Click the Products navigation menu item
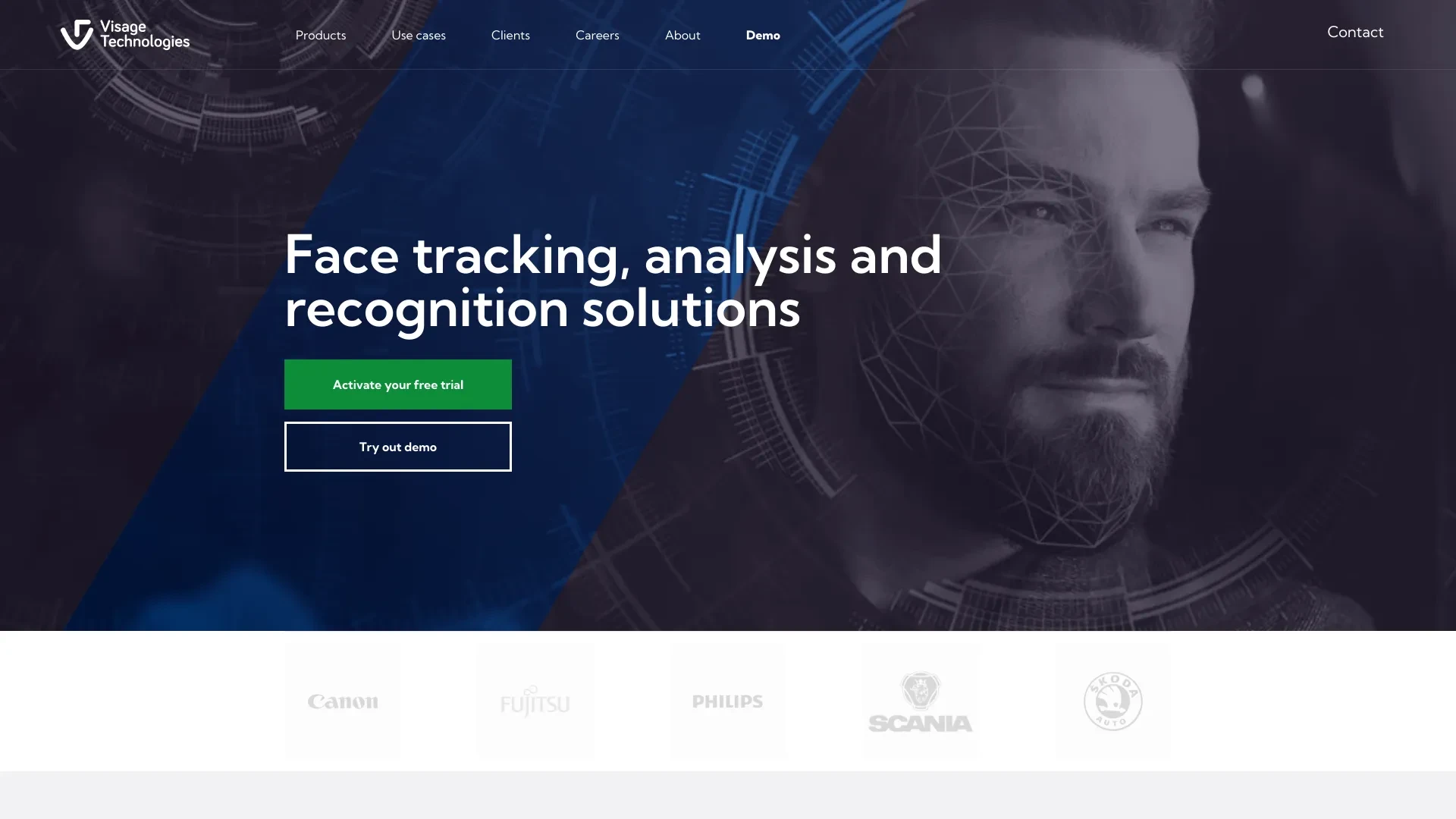 point(320,34)
